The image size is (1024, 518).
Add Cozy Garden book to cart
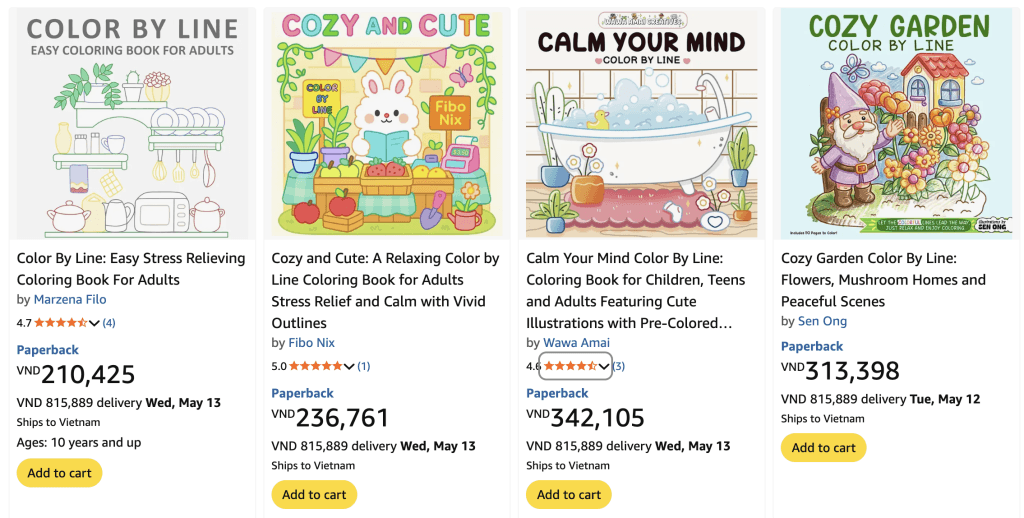click(x=824, y=447)
